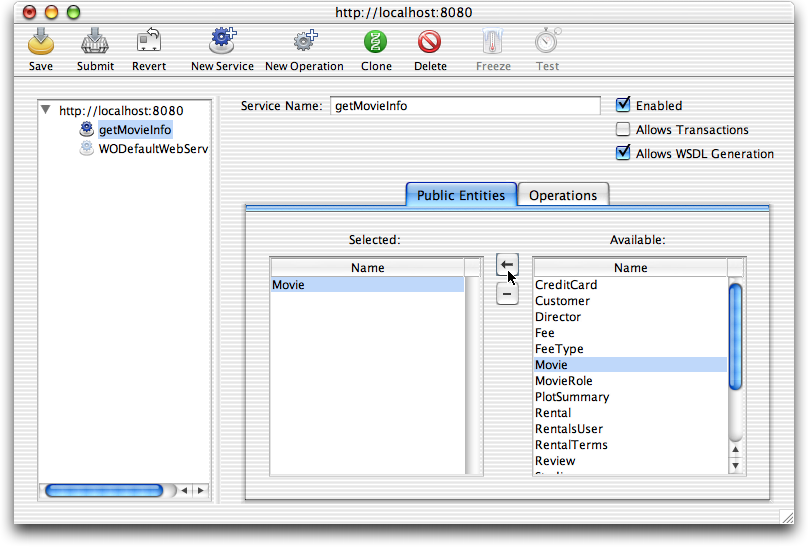This screenshot has width=808, height=547.
Task: Click Name column header of Available list
Action: pyautogui.click(x=630, y=267)
